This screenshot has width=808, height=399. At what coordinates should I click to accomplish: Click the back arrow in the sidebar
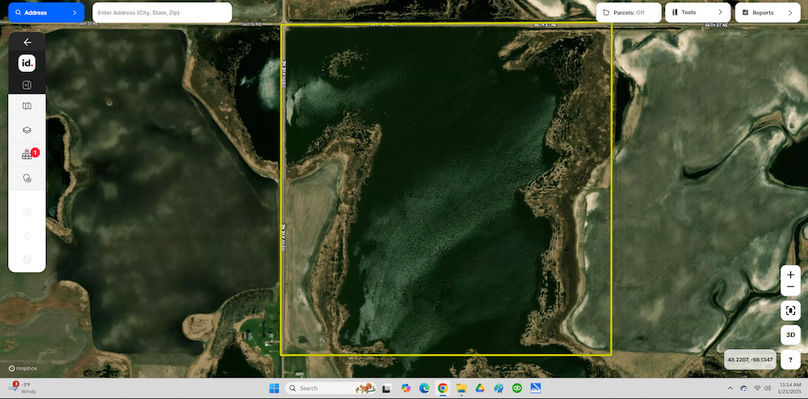coord(27,43)
